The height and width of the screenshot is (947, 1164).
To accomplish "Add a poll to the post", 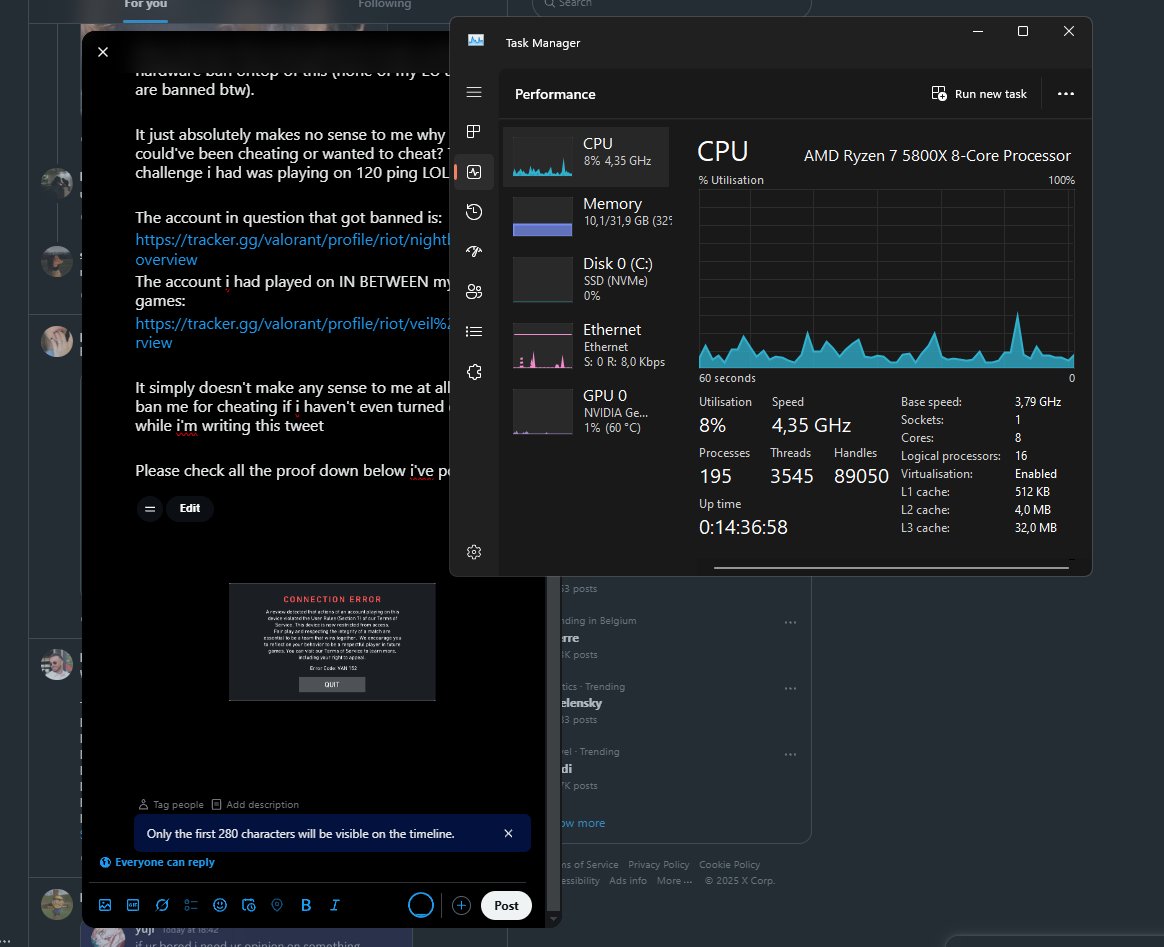I will (x=191, y=905).
